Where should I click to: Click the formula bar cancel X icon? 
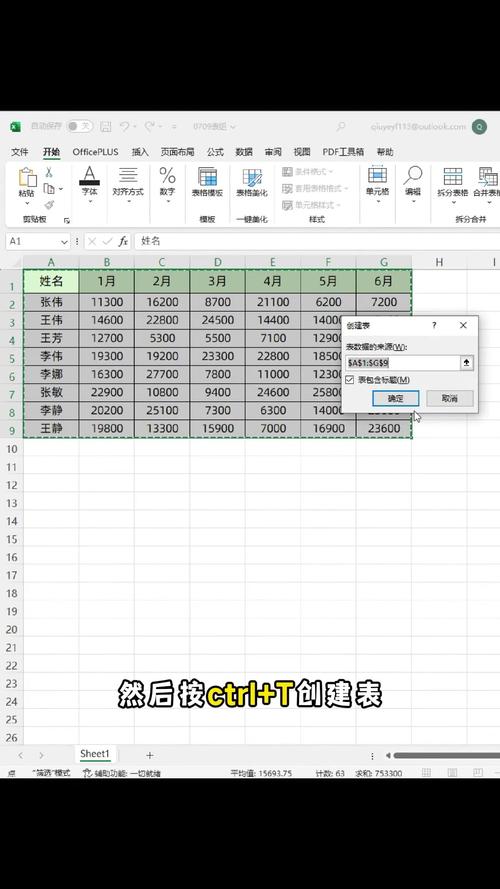91,242
